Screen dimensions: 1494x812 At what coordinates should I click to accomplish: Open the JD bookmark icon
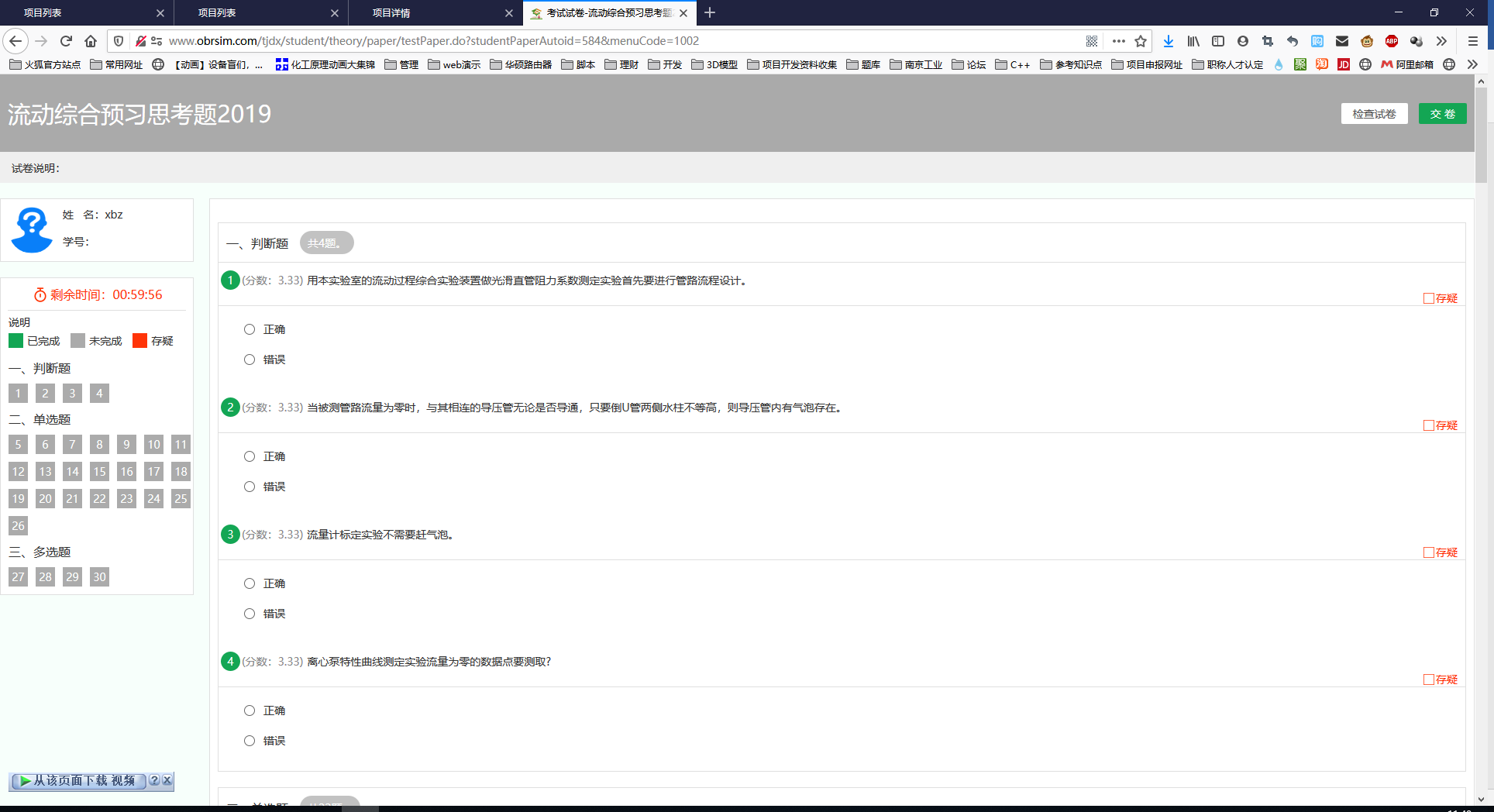pyautogui.click(x=1344, y=64)
